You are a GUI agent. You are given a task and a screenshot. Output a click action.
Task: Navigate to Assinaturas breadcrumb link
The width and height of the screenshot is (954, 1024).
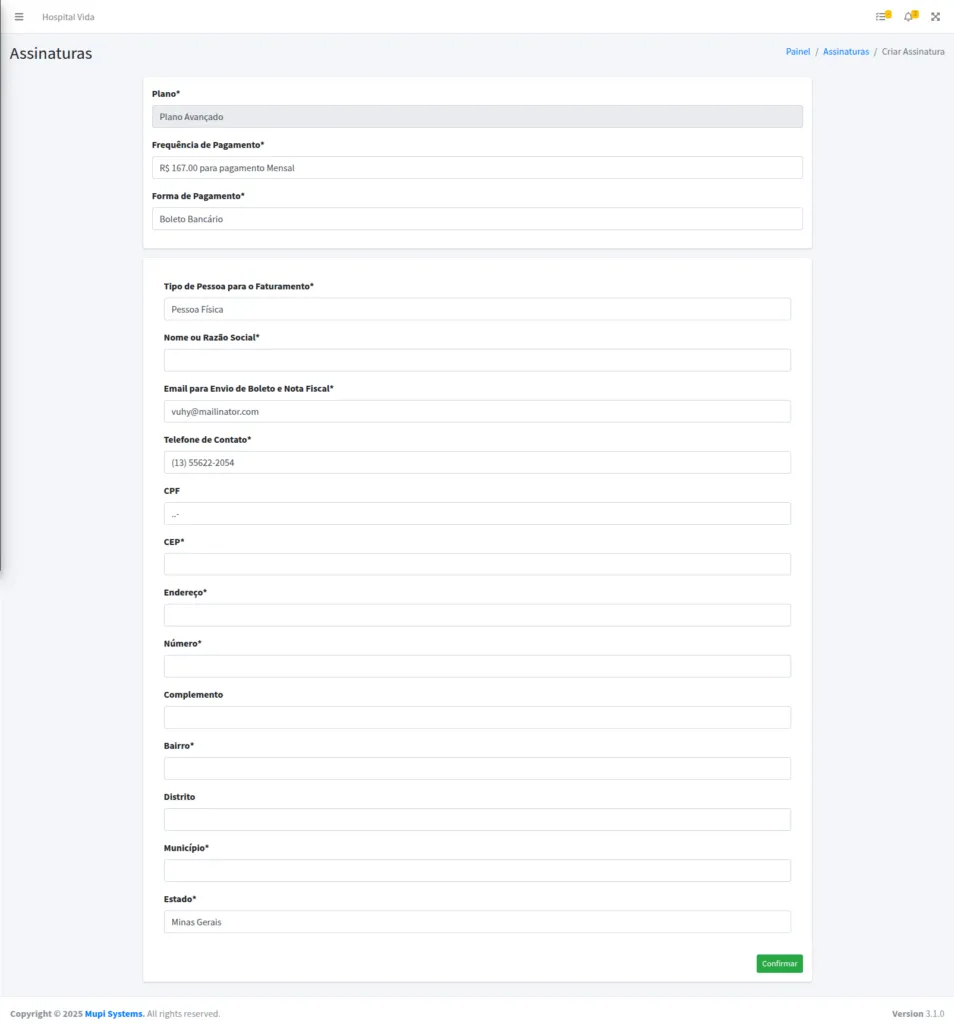(x=846, y=51)
